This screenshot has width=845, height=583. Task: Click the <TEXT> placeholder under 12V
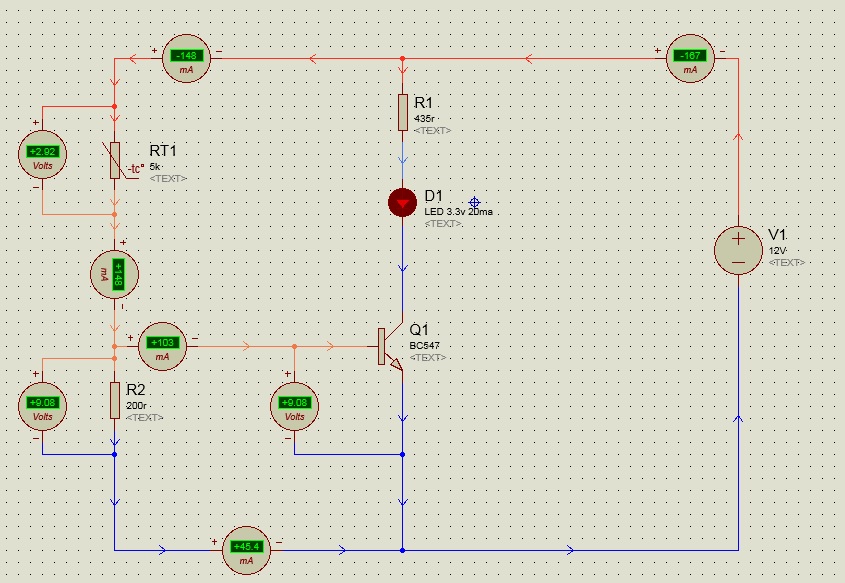(x=787, y=262)
